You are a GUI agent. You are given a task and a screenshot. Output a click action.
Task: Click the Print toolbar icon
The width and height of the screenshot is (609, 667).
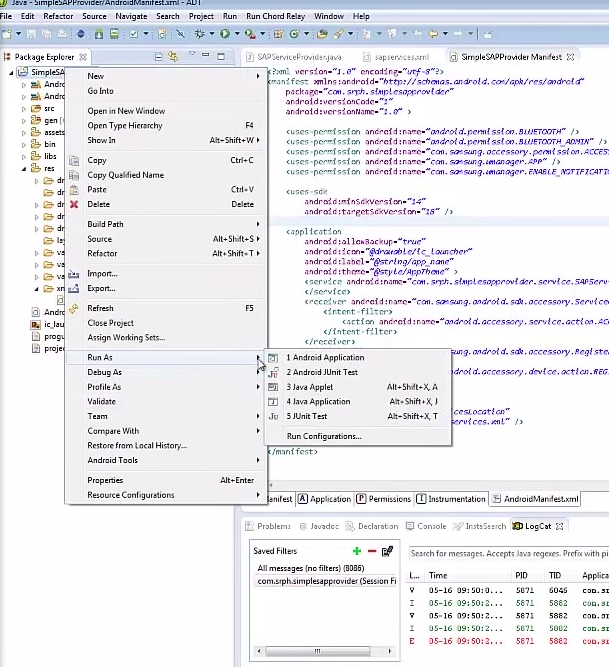62,34
